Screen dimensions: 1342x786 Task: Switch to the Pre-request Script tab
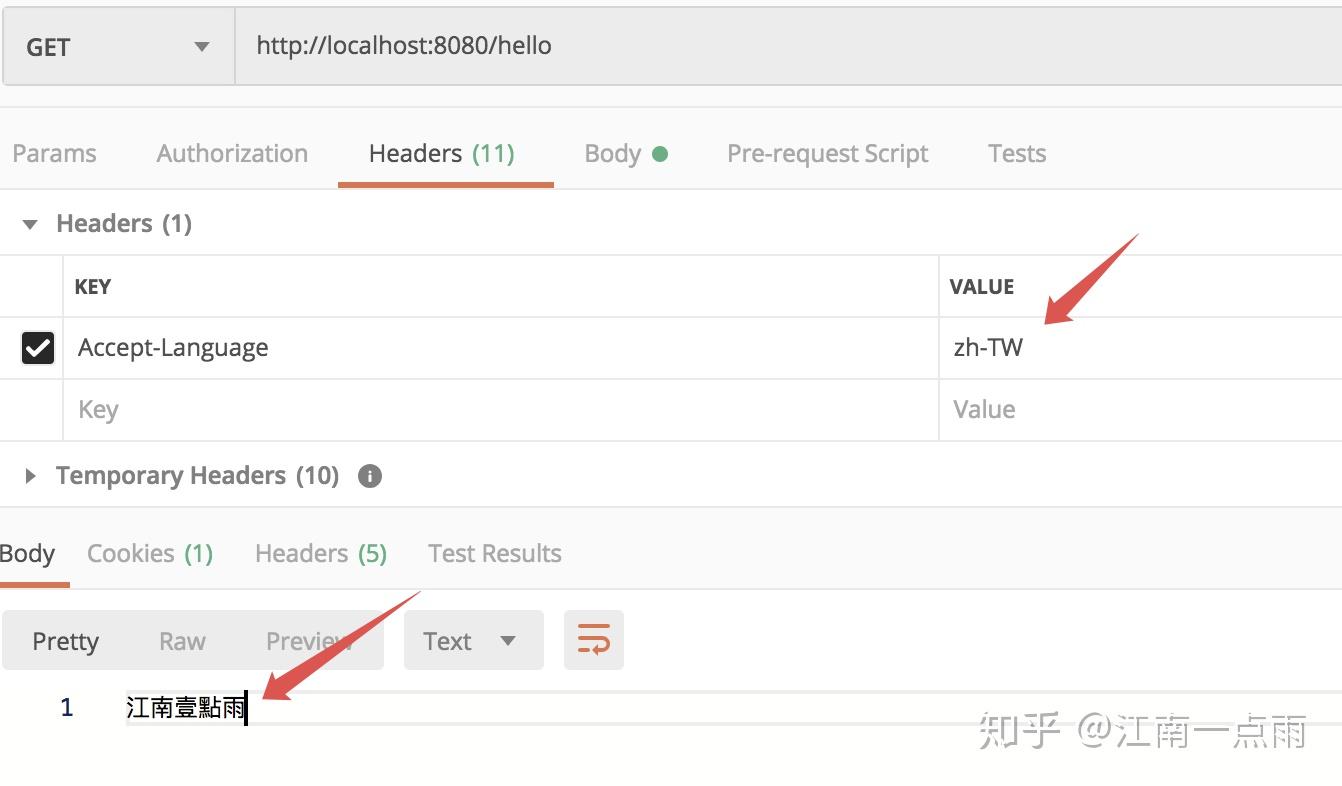pyautogui.click(x=828, y=152)
